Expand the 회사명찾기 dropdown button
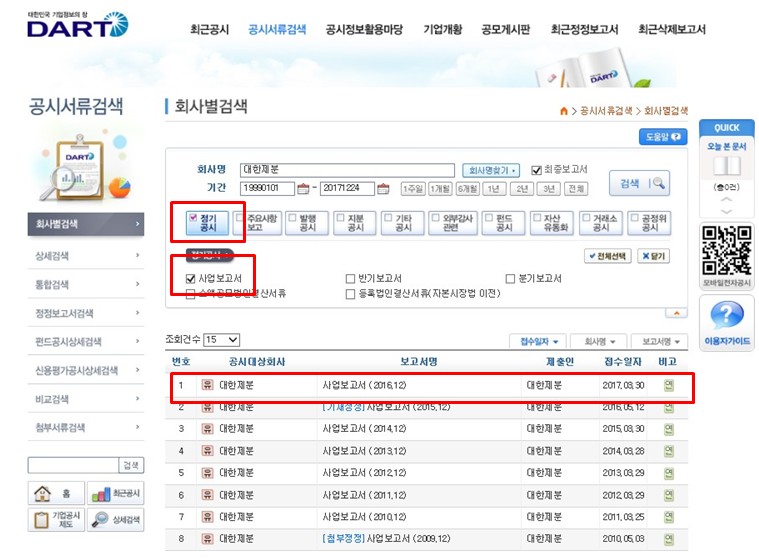Viewport: 759px width, 560px height. tap(490, 171)
